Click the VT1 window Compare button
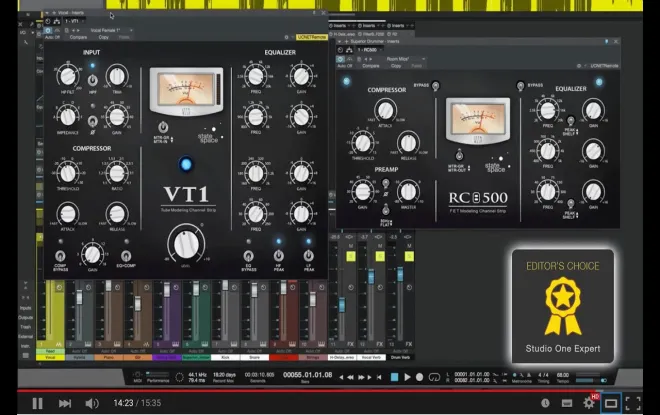This screenshot has height=415, width=660. pos(78,37)
